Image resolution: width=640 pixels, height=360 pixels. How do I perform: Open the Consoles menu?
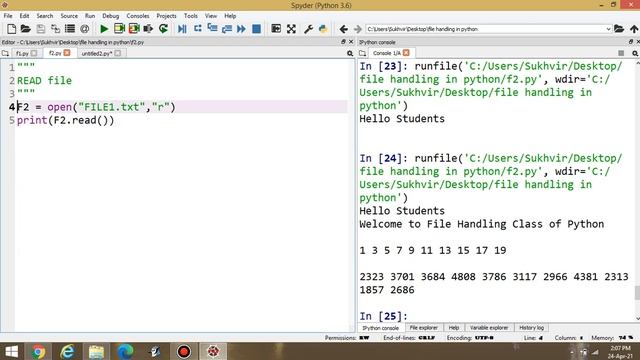(x=138, y=16)
